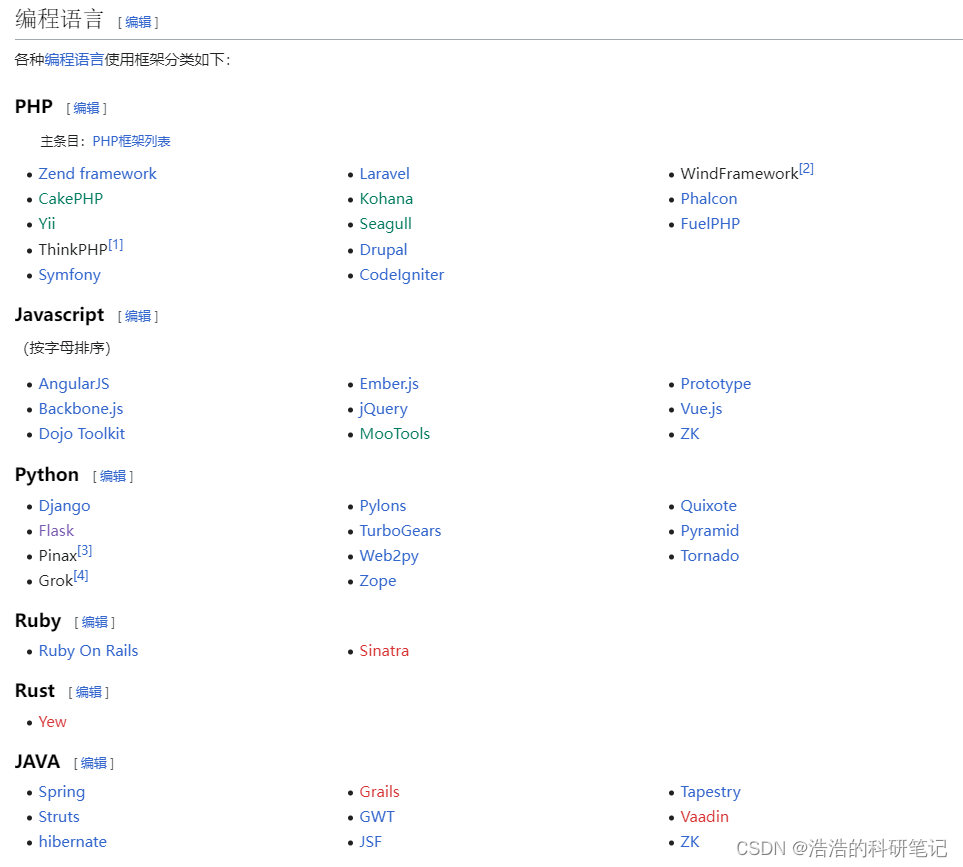Open the Ruby On Rails link
This screenshot has height=867, width=963.
pos(88,651)
